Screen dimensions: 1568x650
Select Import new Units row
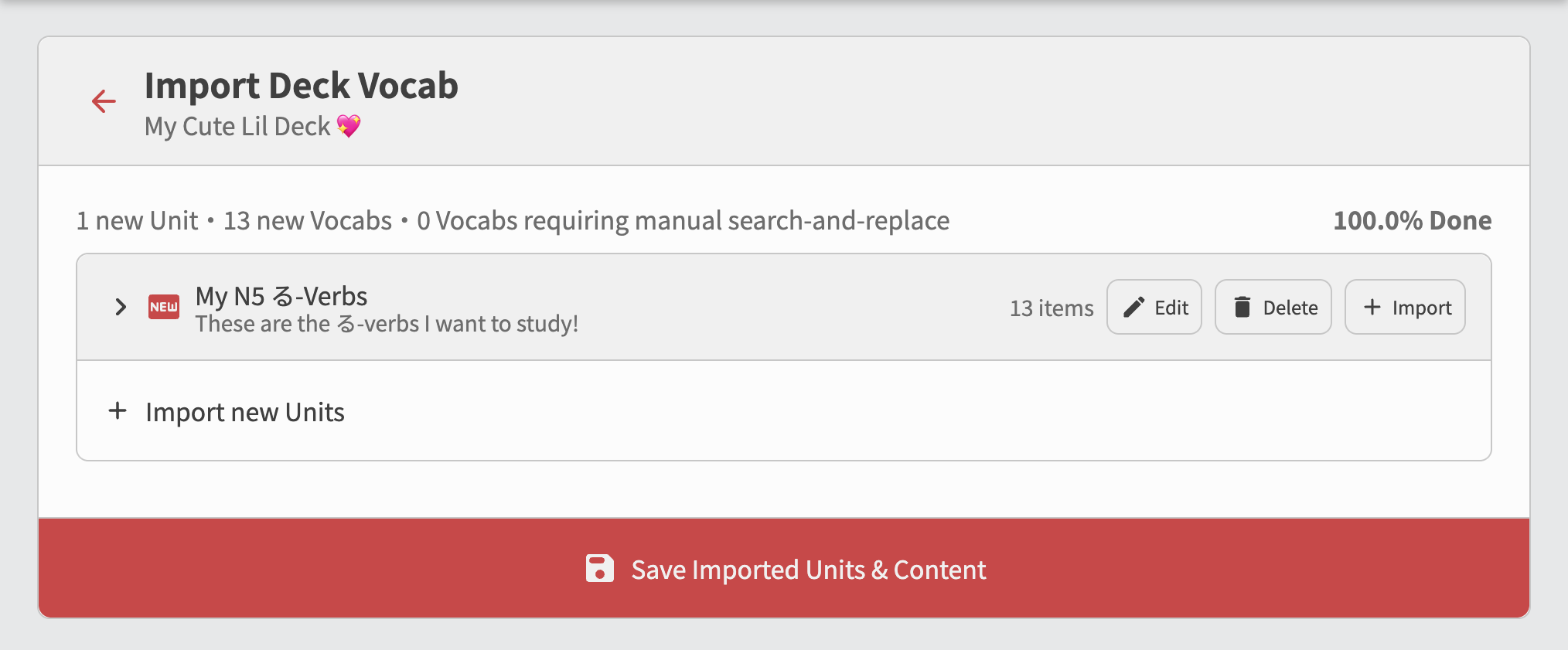pos(784,411)
